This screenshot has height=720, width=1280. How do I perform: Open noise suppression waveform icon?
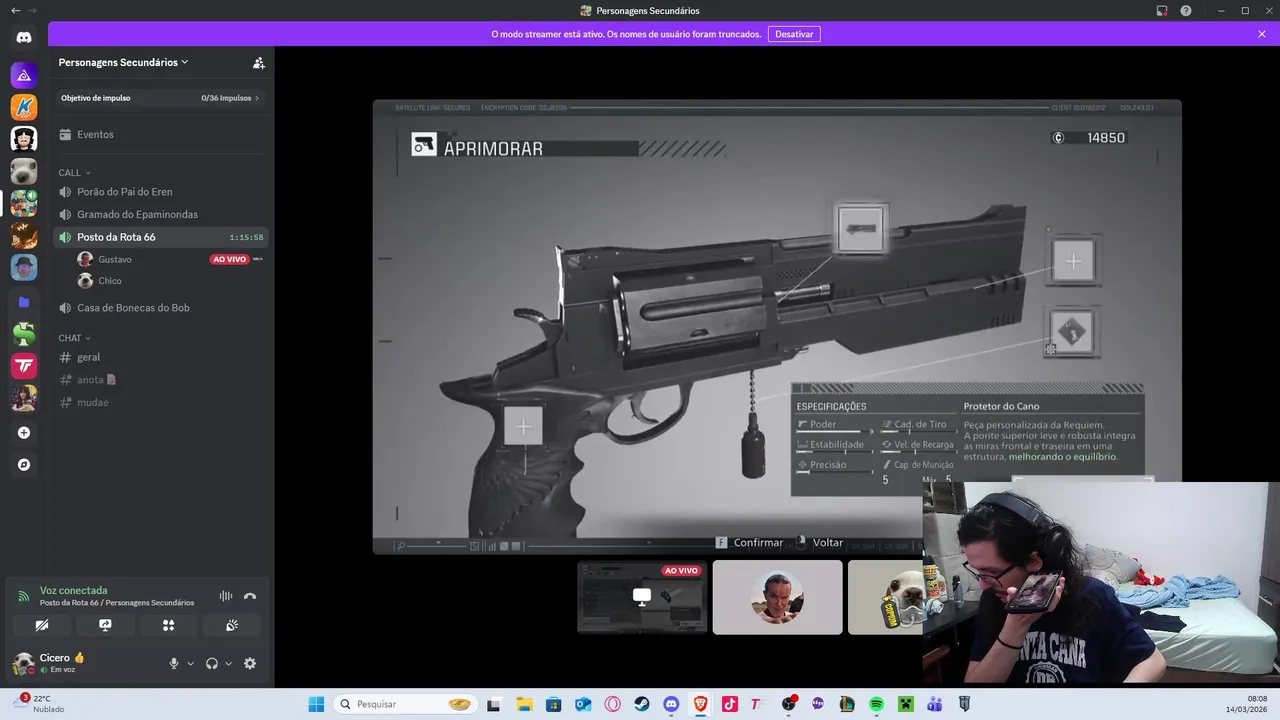point(226,596)
